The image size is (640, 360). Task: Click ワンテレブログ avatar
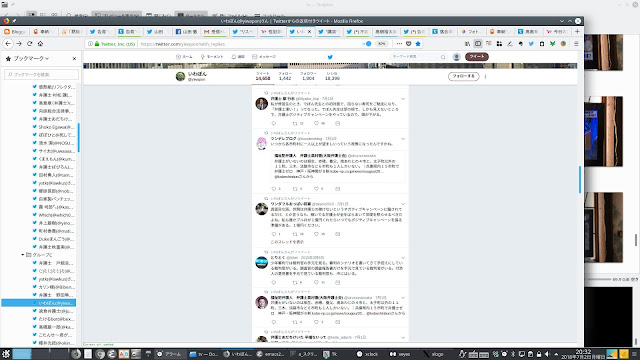tap(262, 143)
